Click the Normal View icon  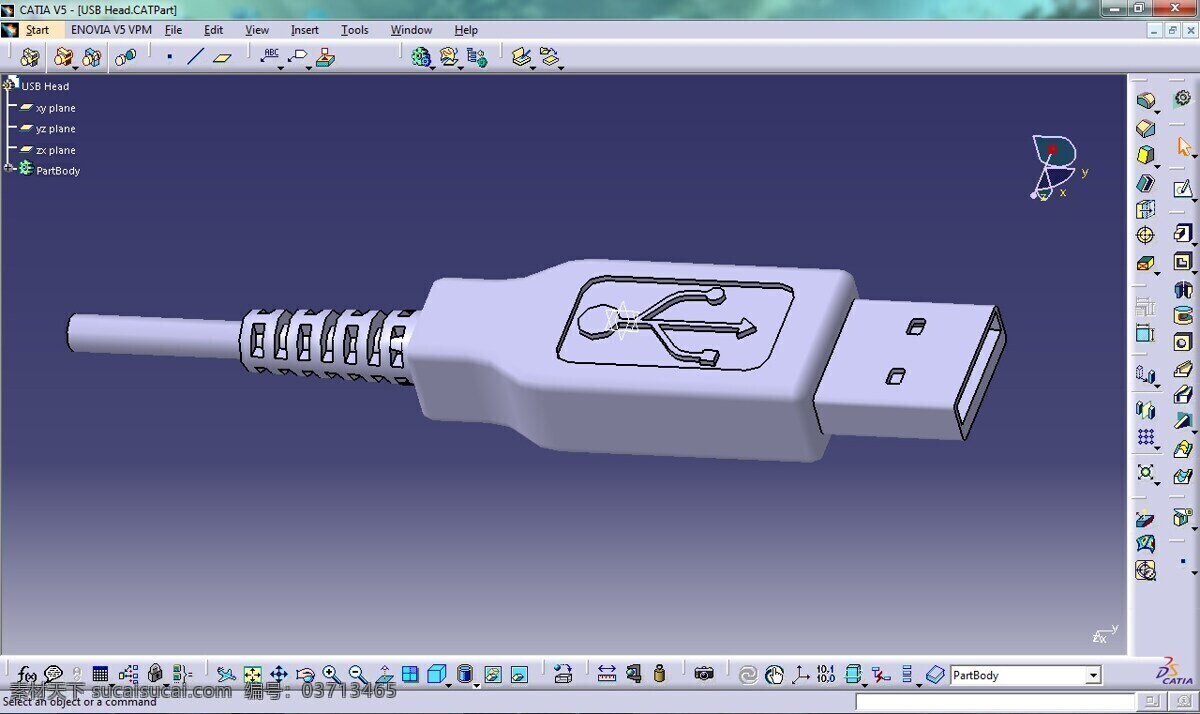coord(384,674)
